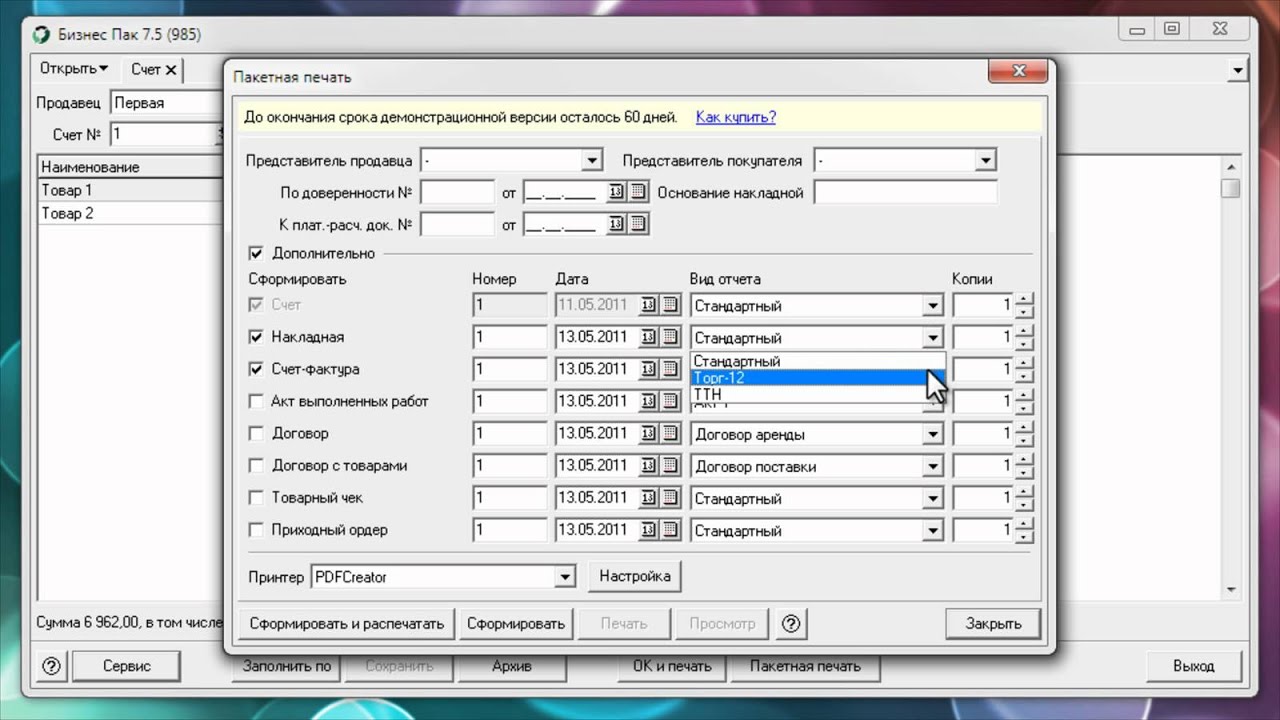The image size is (1280, 720).
Task: Click the help icon next to Сервис button
Action: click(52, 666)
